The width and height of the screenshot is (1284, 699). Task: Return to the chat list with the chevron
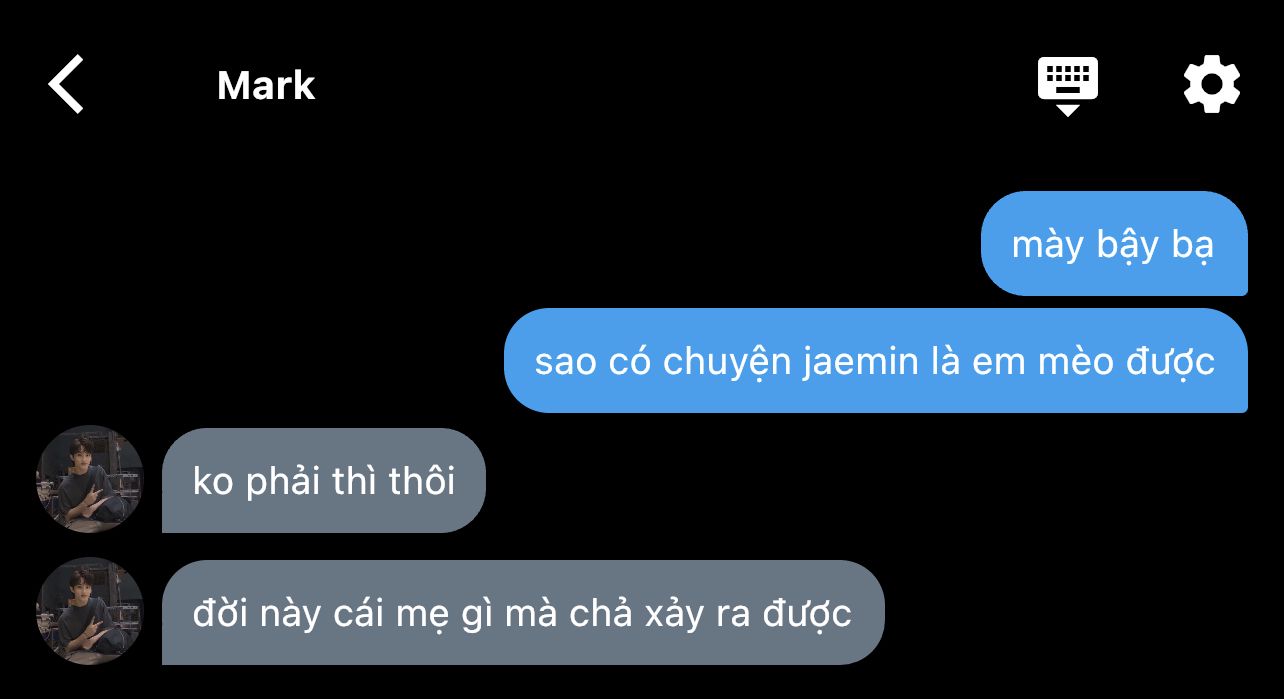[66, 85]
